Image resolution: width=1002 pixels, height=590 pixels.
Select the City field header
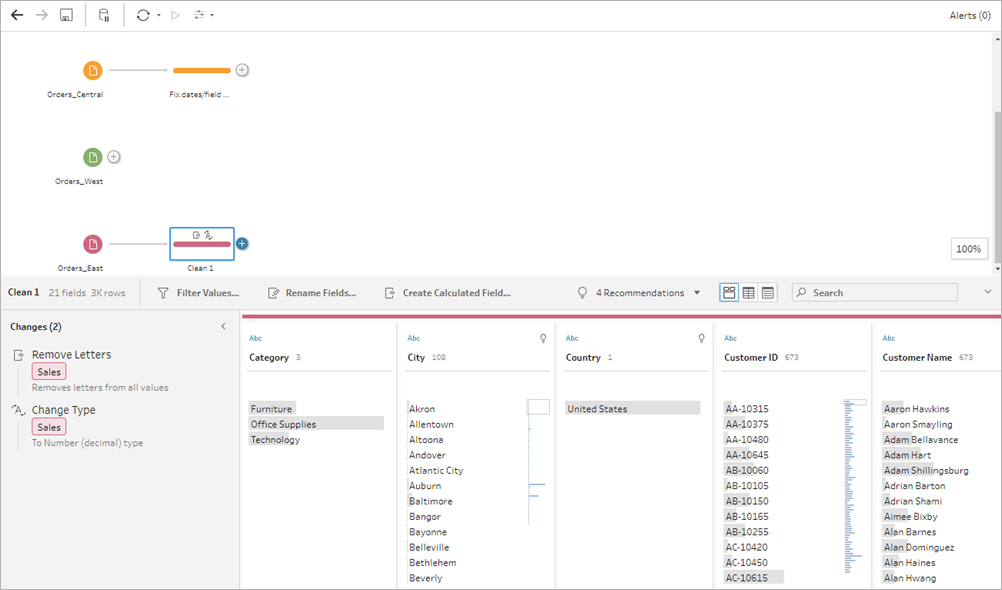coord(416,358)
